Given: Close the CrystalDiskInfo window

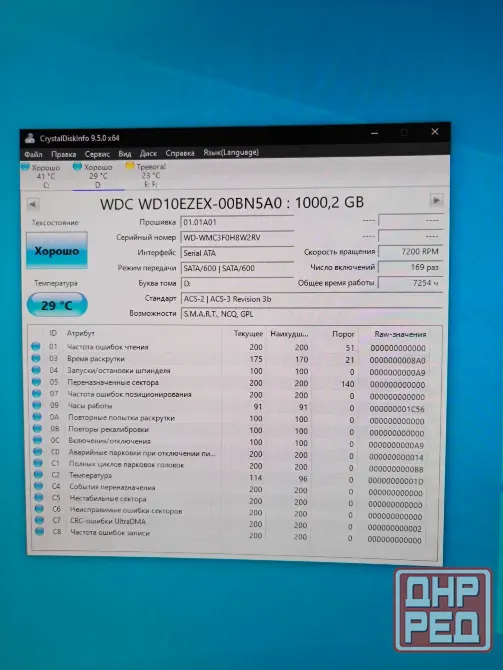Looking at the screenshot, I should pyautogui.click(x=435, y=132).
